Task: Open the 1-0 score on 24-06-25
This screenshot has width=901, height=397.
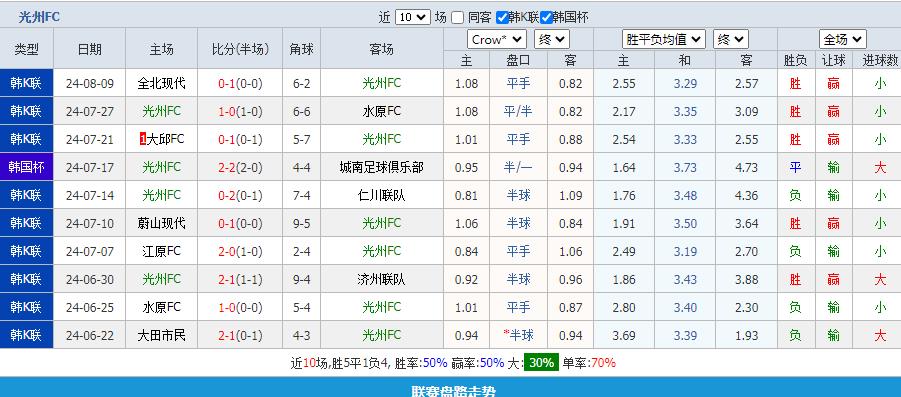Action: click(227, 307)
